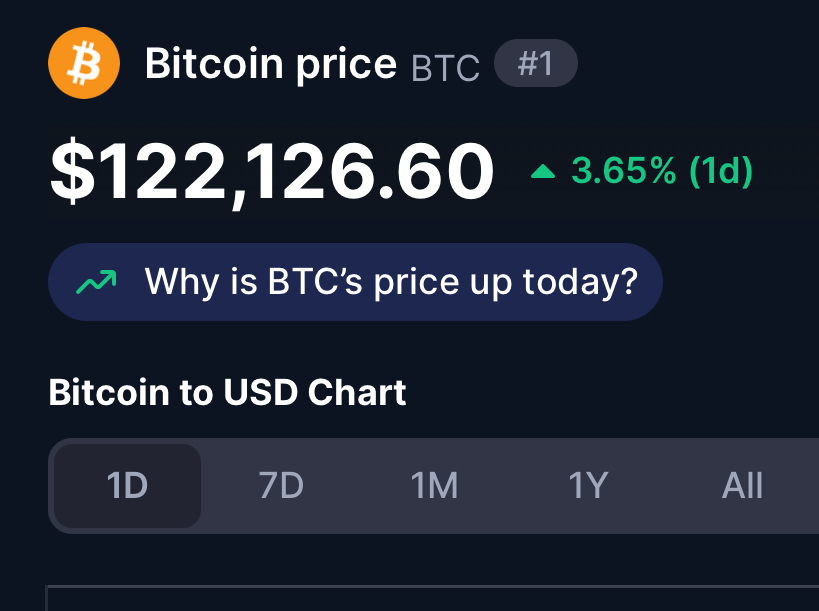819x611 pixels.
Task: Click the 3.65% change percentage
Action: (624, 171)
